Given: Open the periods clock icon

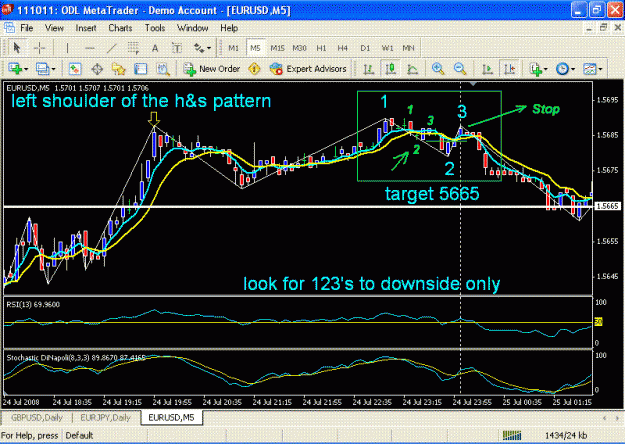Looking at the screenshot, I should (562, 69).
